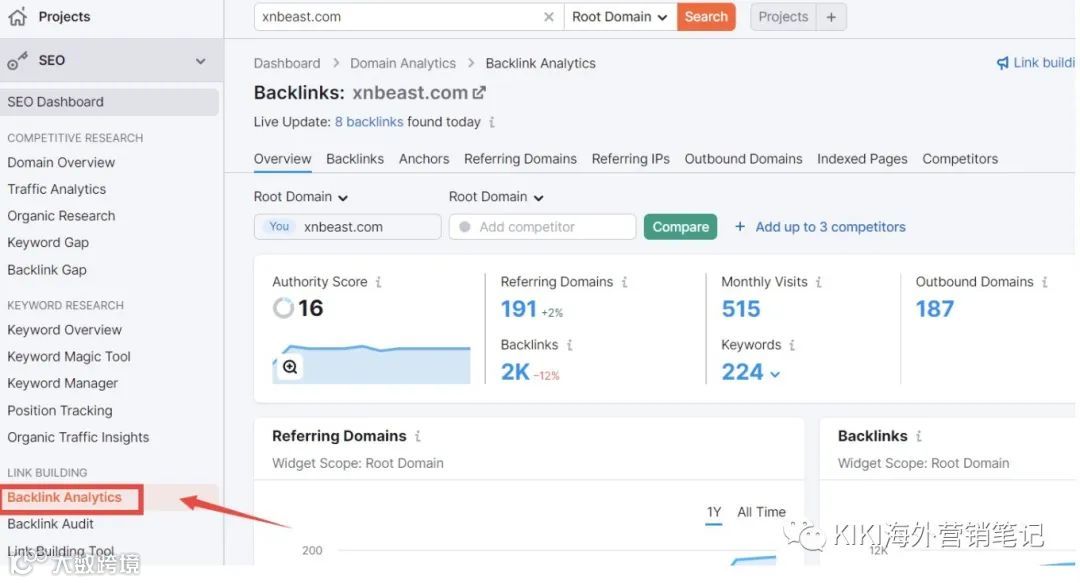
Task: Click the SEO key icon
Action: click(17, 61)
